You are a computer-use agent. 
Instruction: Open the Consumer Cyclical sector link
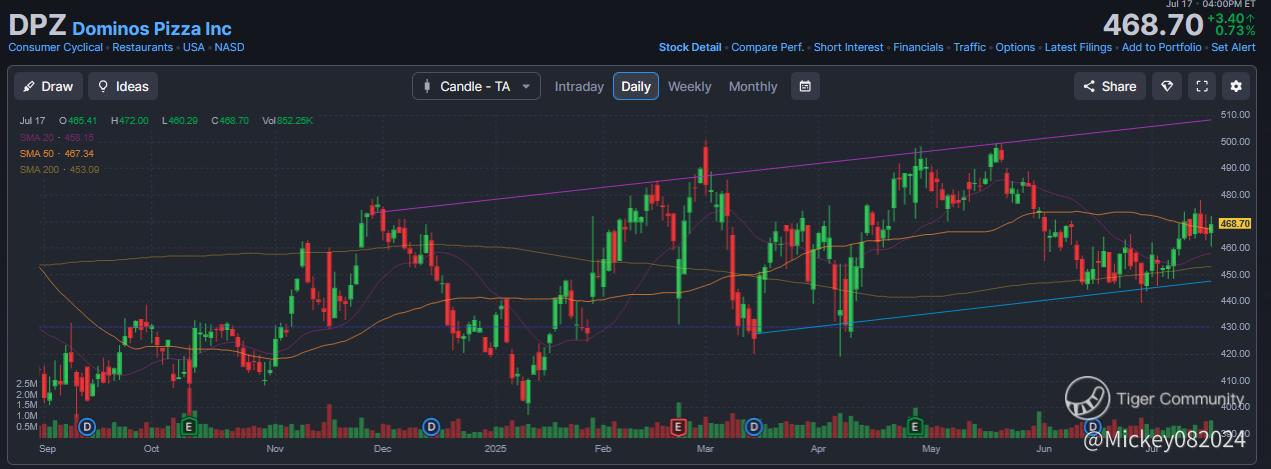tap(55, 47)
